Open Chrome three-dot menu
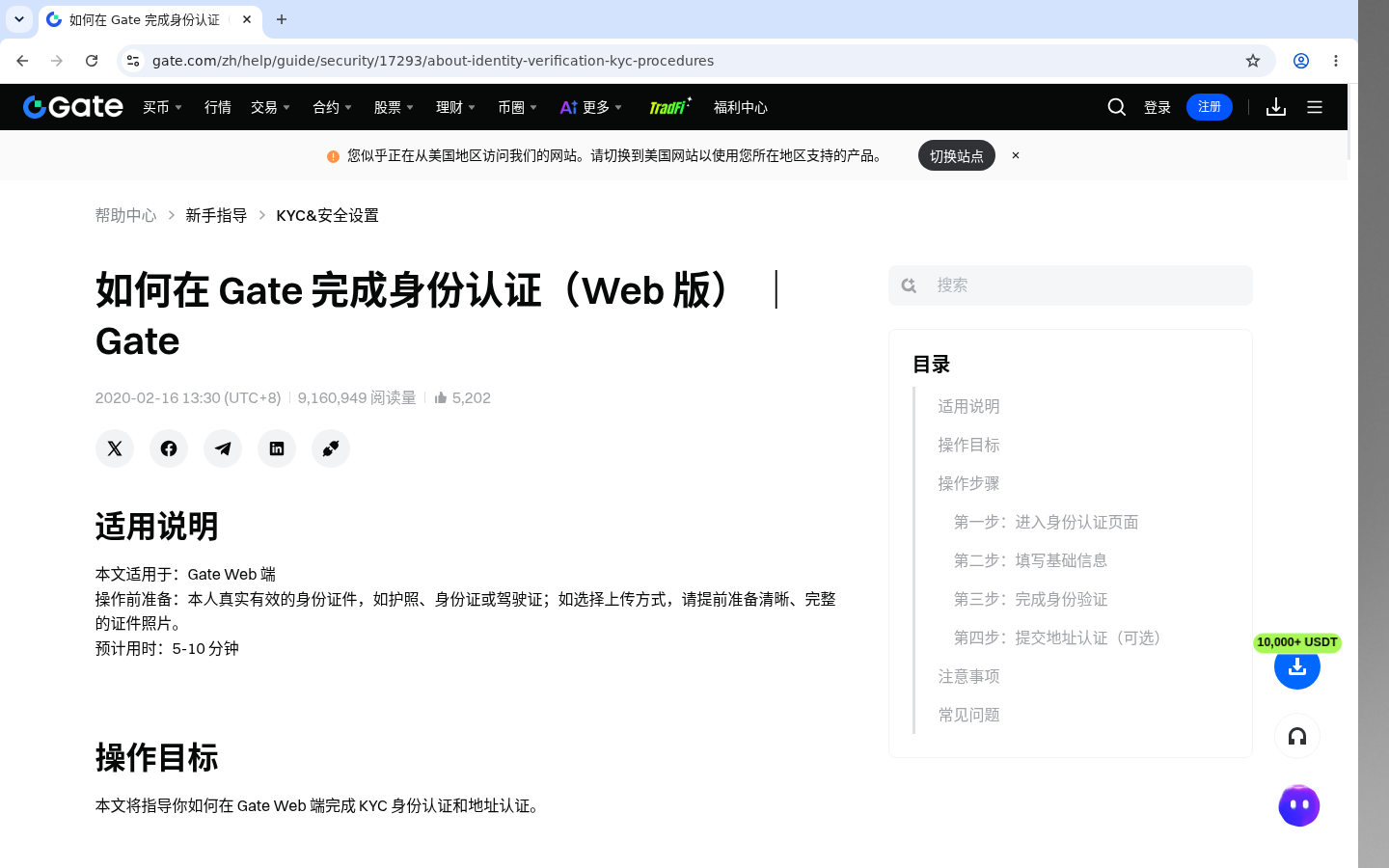This screenshot has width=1389, height=868. 1336,61
